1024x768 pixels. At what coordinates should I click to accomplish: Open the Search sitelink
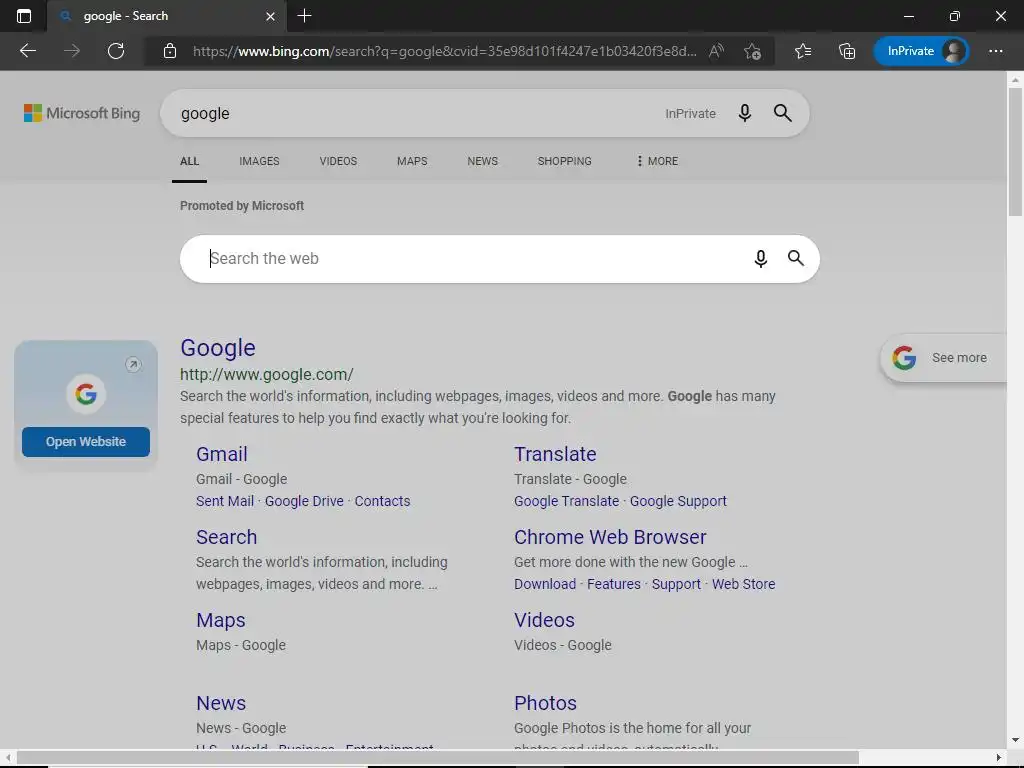pos(227,537)
